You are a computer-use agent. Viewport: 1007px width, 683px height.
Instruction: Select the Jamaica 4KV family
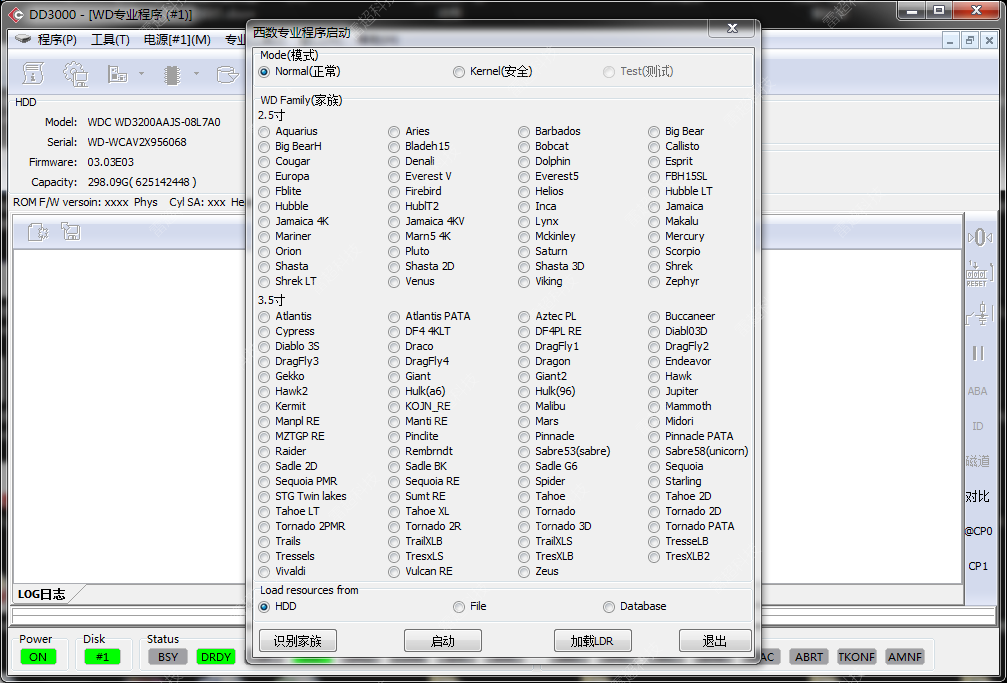click(426, 221)
